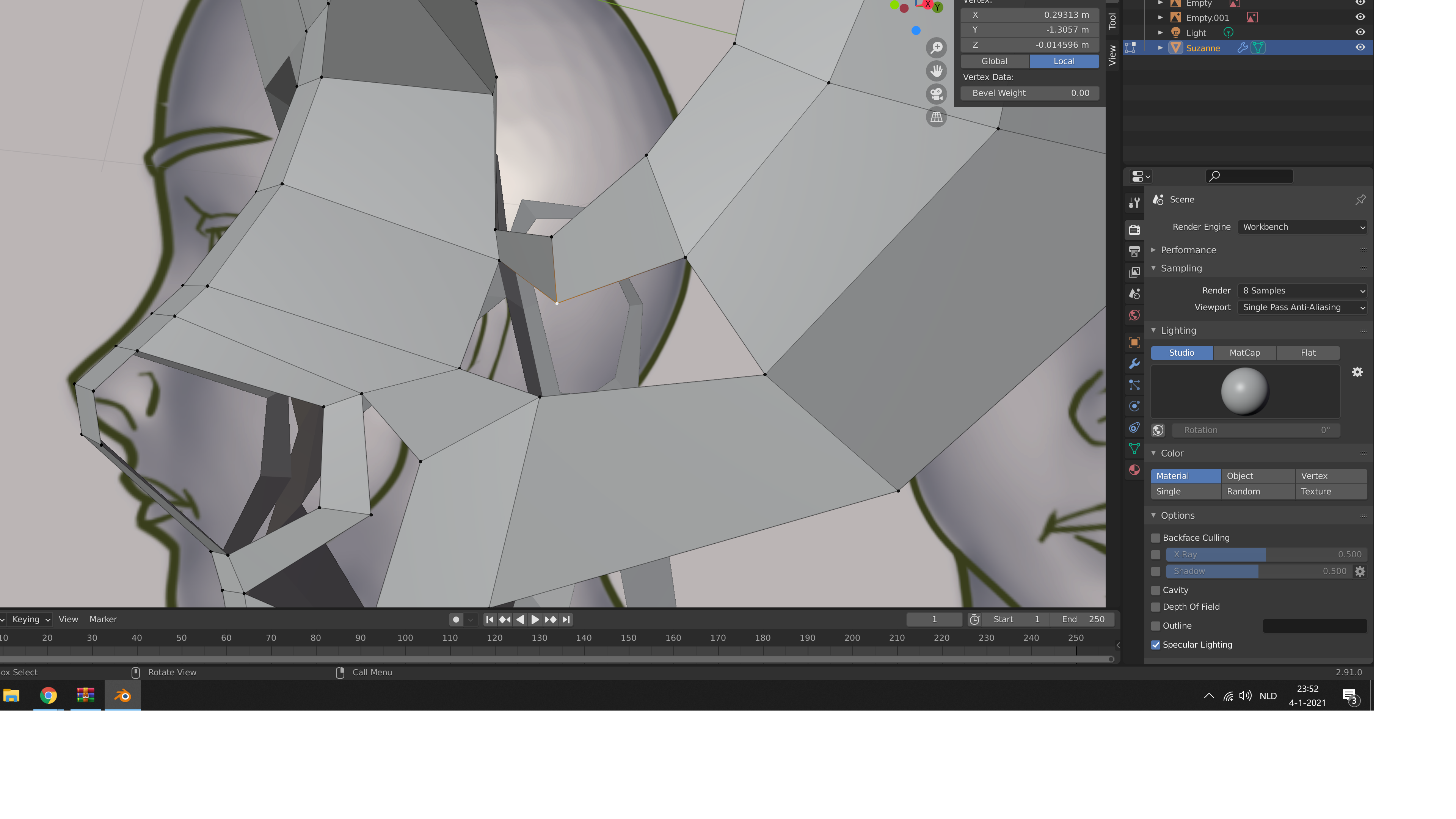Click the pan view hand icon
The width and height of the screenshot is (1456, 819).
pos(937,71)
